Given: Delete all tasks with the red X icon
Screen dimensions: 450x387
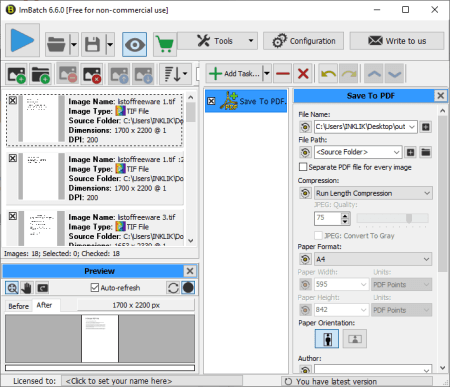Looking at the screenshot, I should tap(303, 74).
